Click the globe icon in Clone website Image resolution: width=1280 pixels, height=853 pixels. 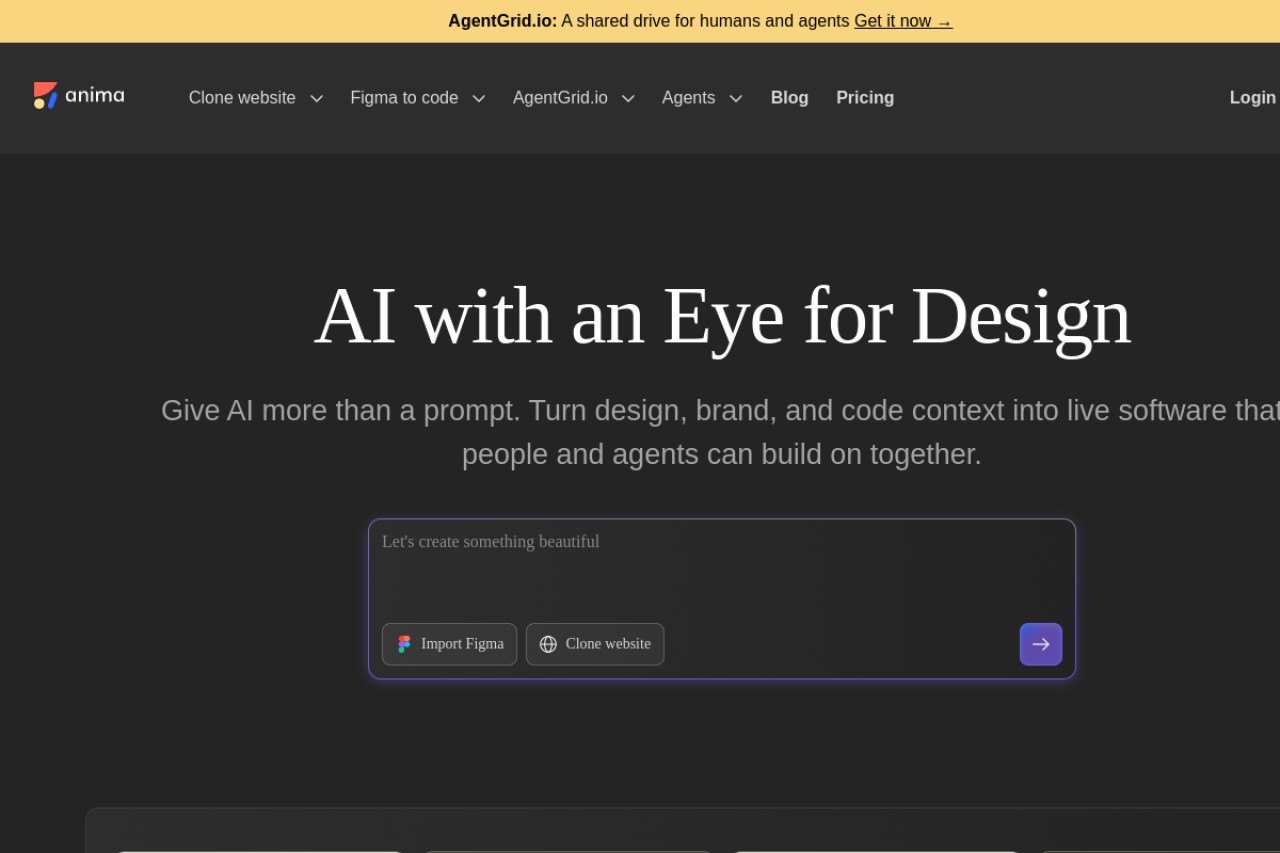click(548, 644)
